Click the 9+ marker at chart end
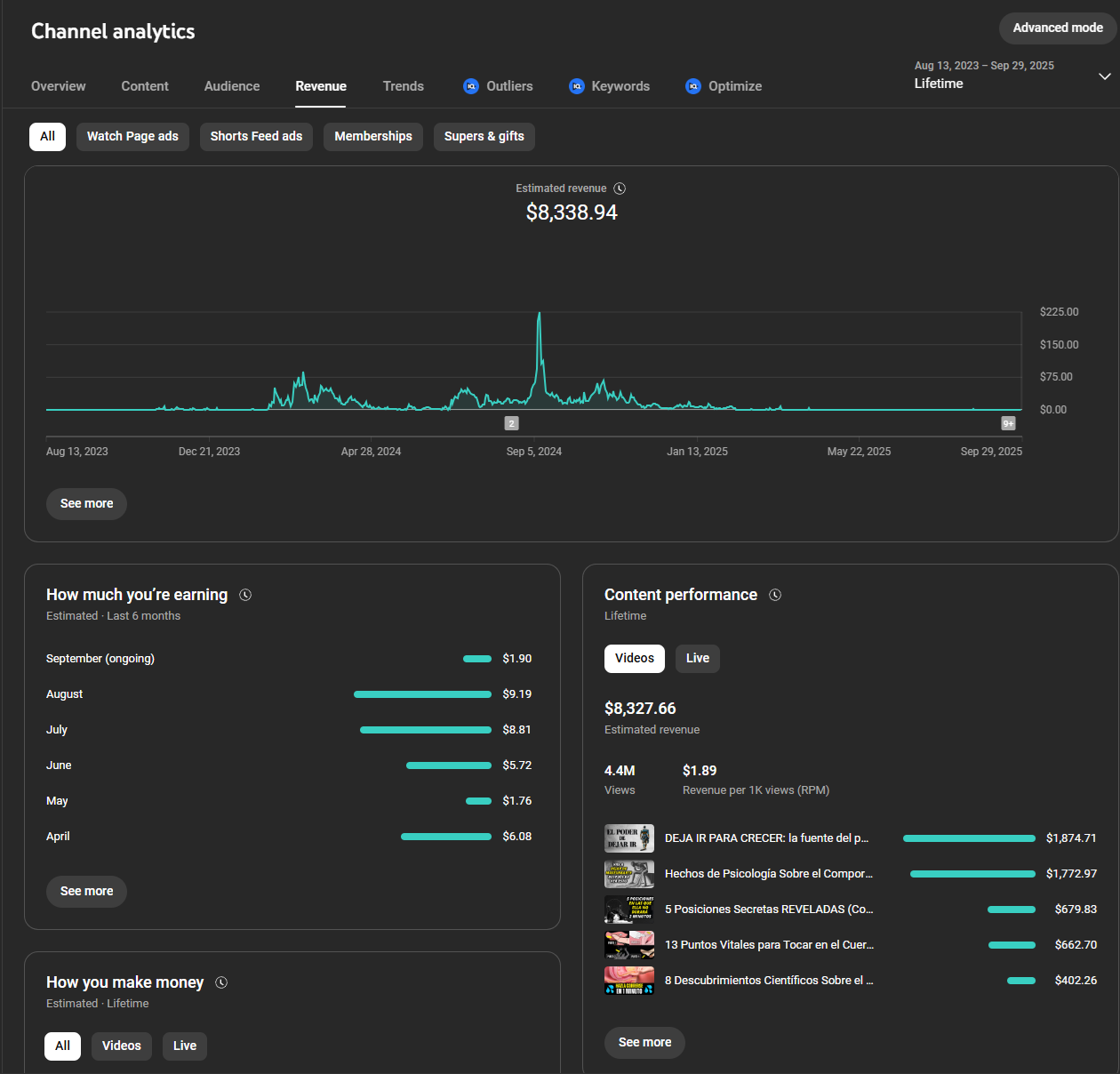Screen dimensions: 1120x1074 pos(1008,424)
